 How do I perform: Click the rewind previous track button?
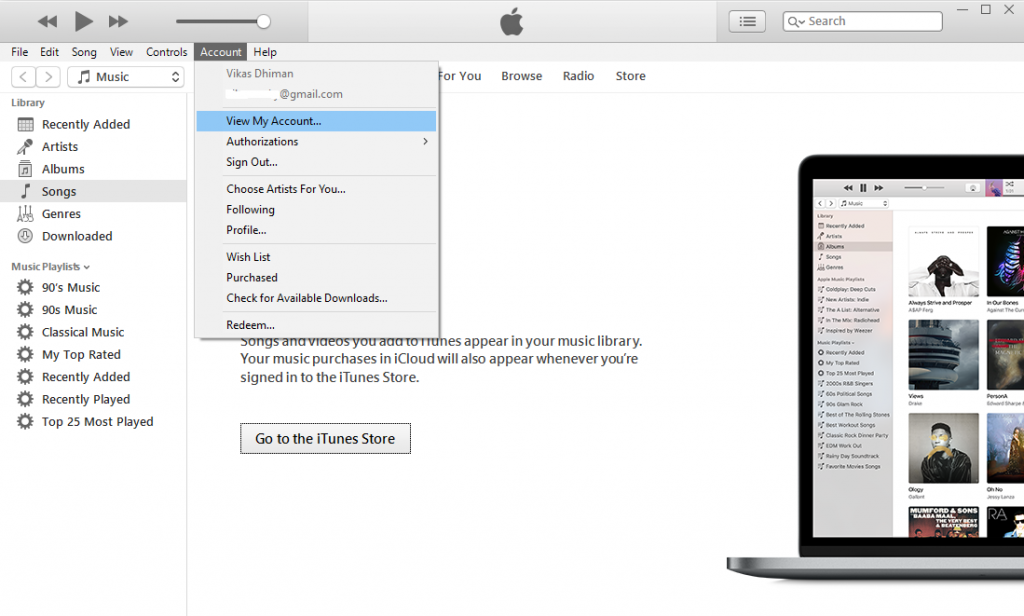pos(47,22)
